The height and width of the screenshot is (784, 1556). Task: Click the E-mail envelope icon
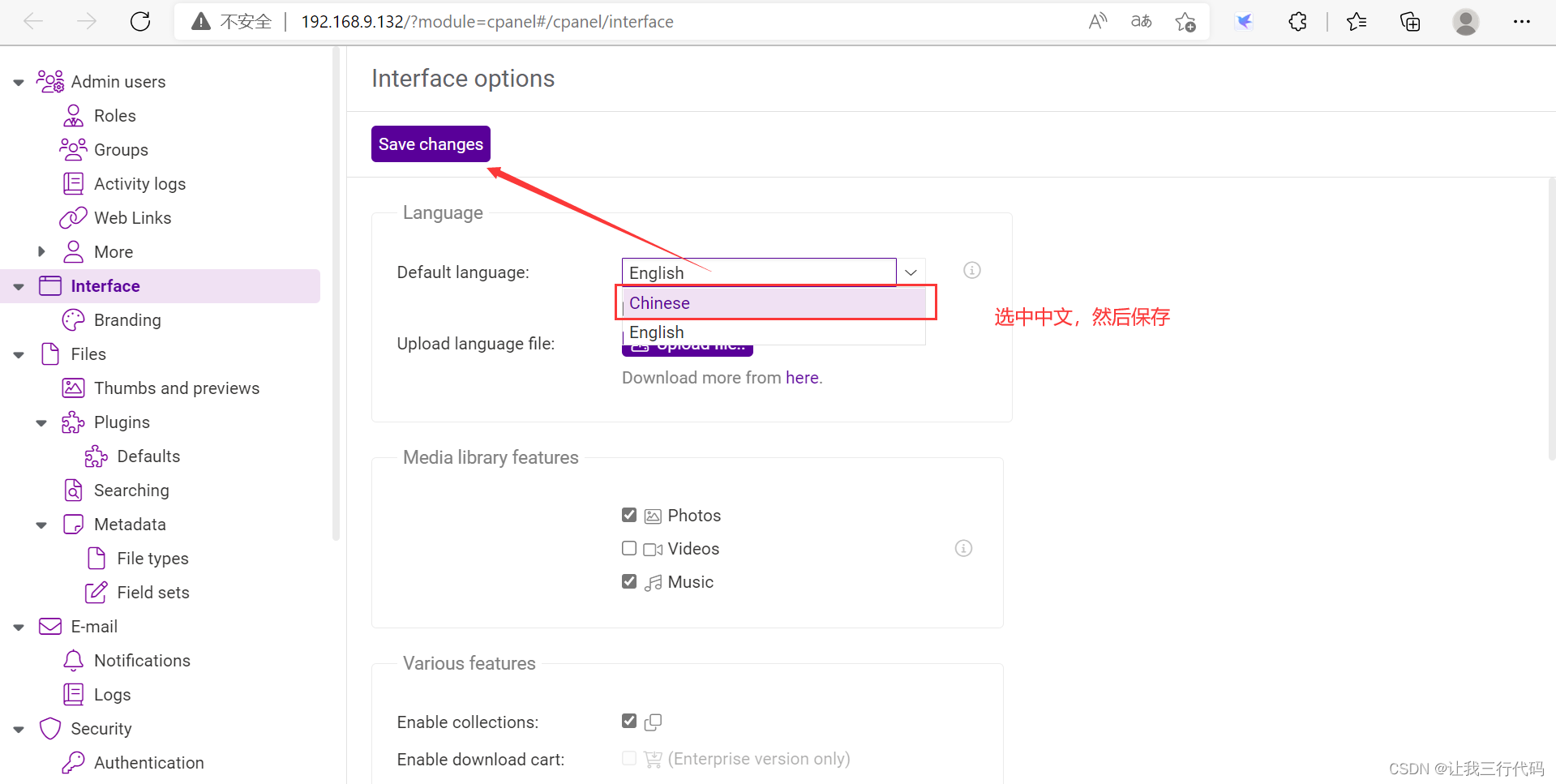click(x=50, y=627)
